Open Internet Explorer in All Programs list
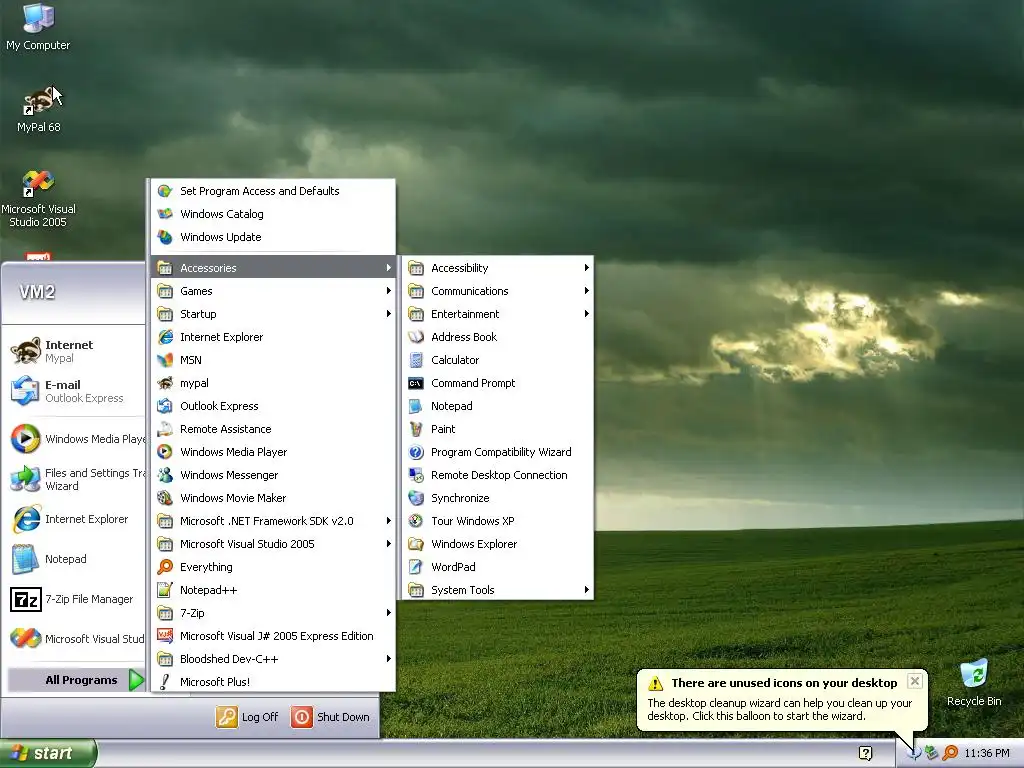This screenshot has width=1024, height=768. pyautogui.click(x=273, y=337)
